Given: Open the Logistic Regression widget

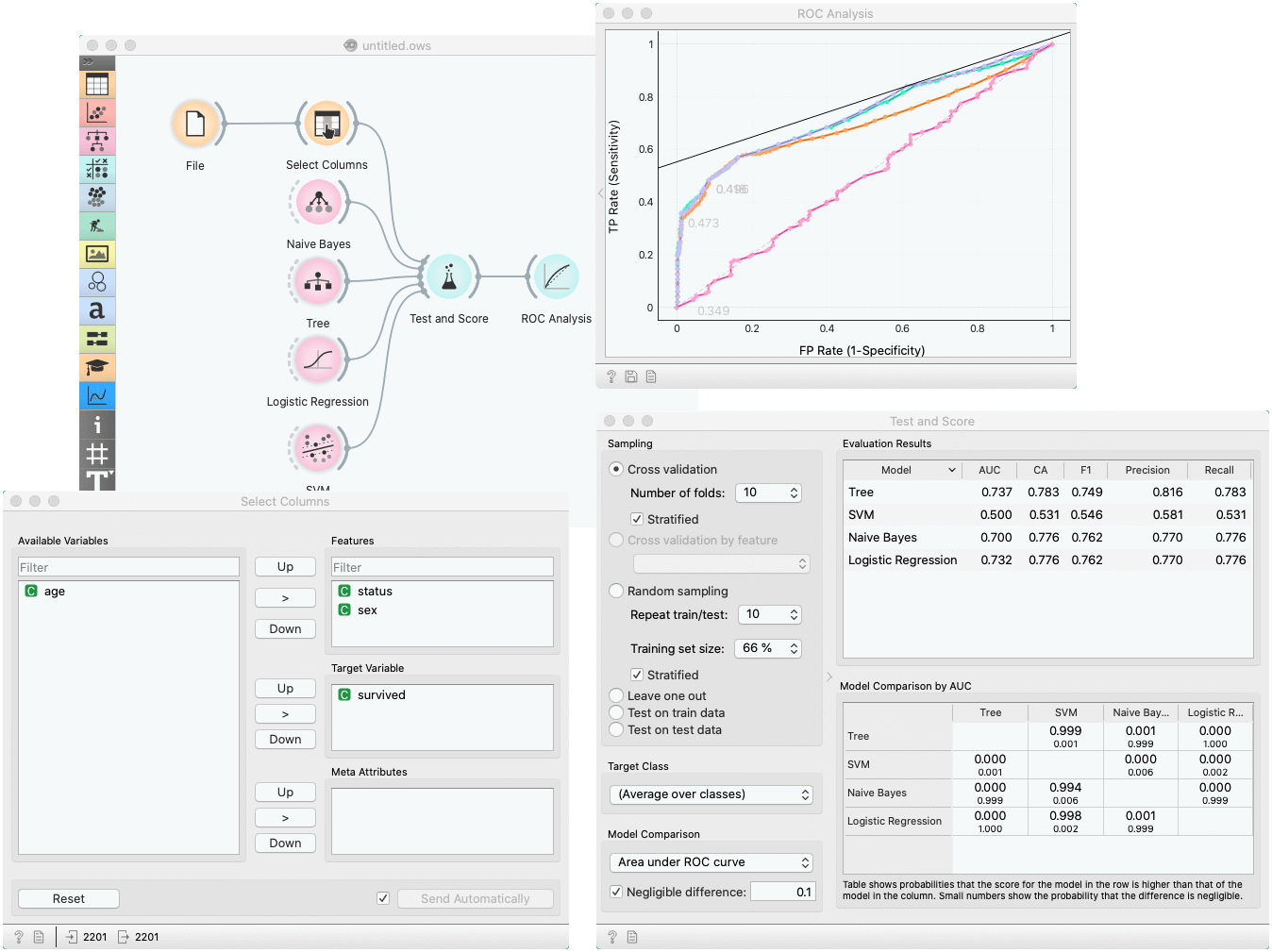Looking at the screenshot, I should coord(319,359).
